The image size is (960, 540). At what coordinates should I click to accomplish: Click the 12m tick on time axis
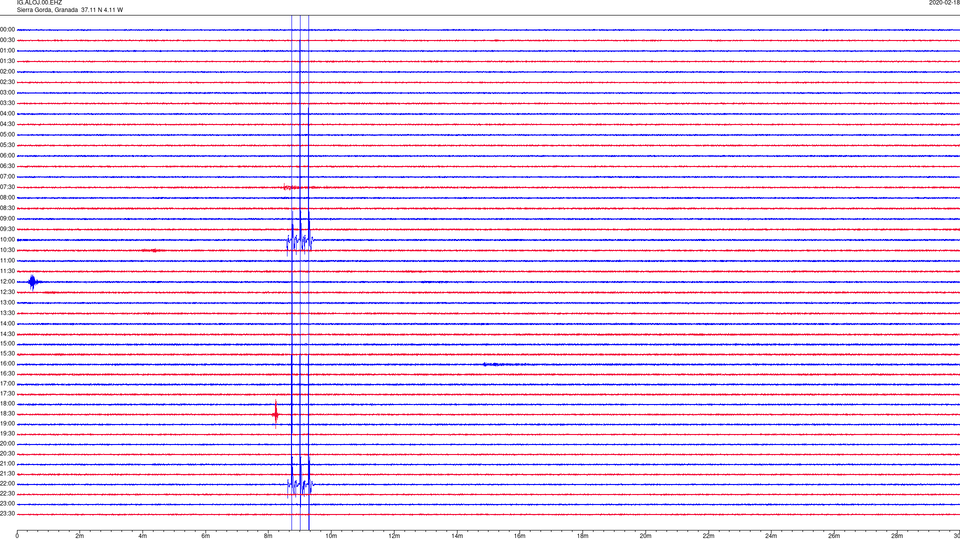(x=394, y=536)
